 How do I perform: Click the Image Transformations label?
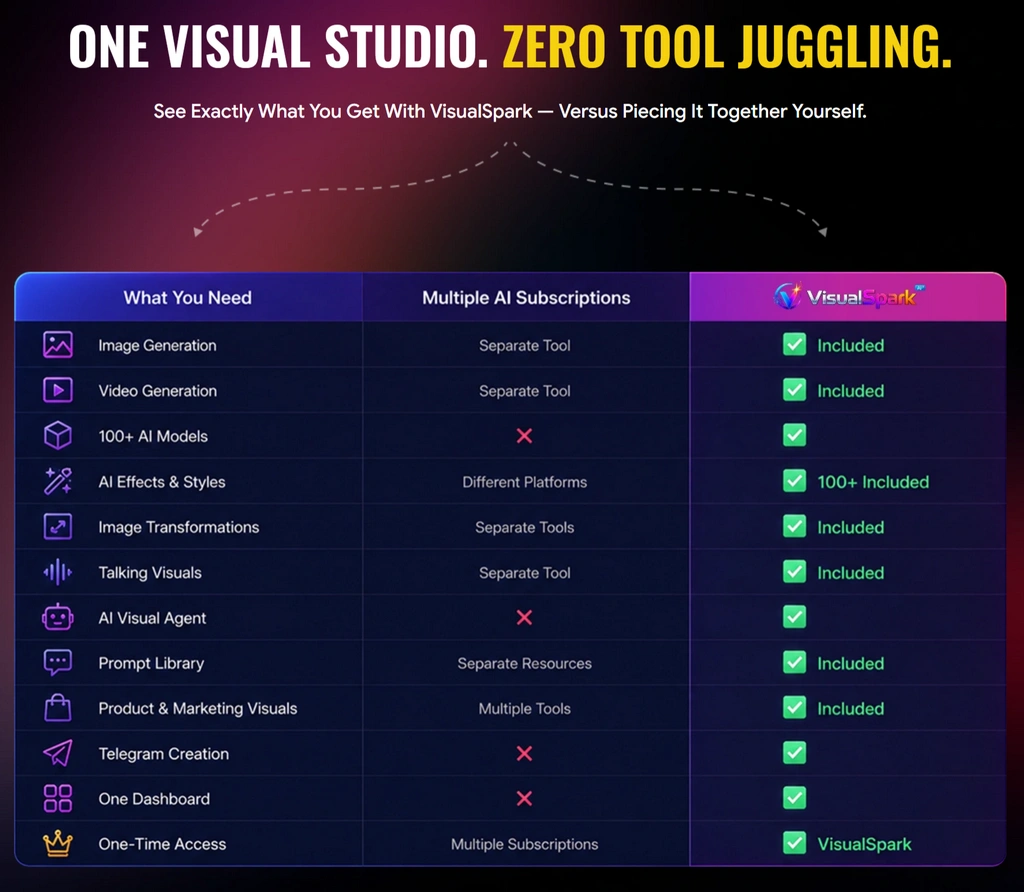(178, 527)
